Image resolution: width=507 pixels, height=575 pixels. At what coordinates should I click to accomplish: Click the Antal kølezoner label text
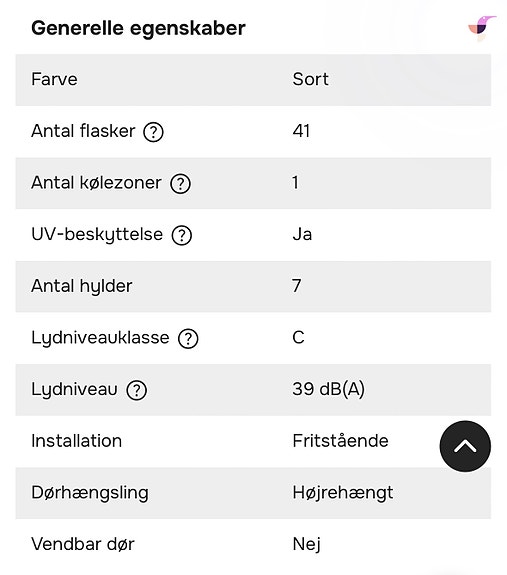pos(96,183)
